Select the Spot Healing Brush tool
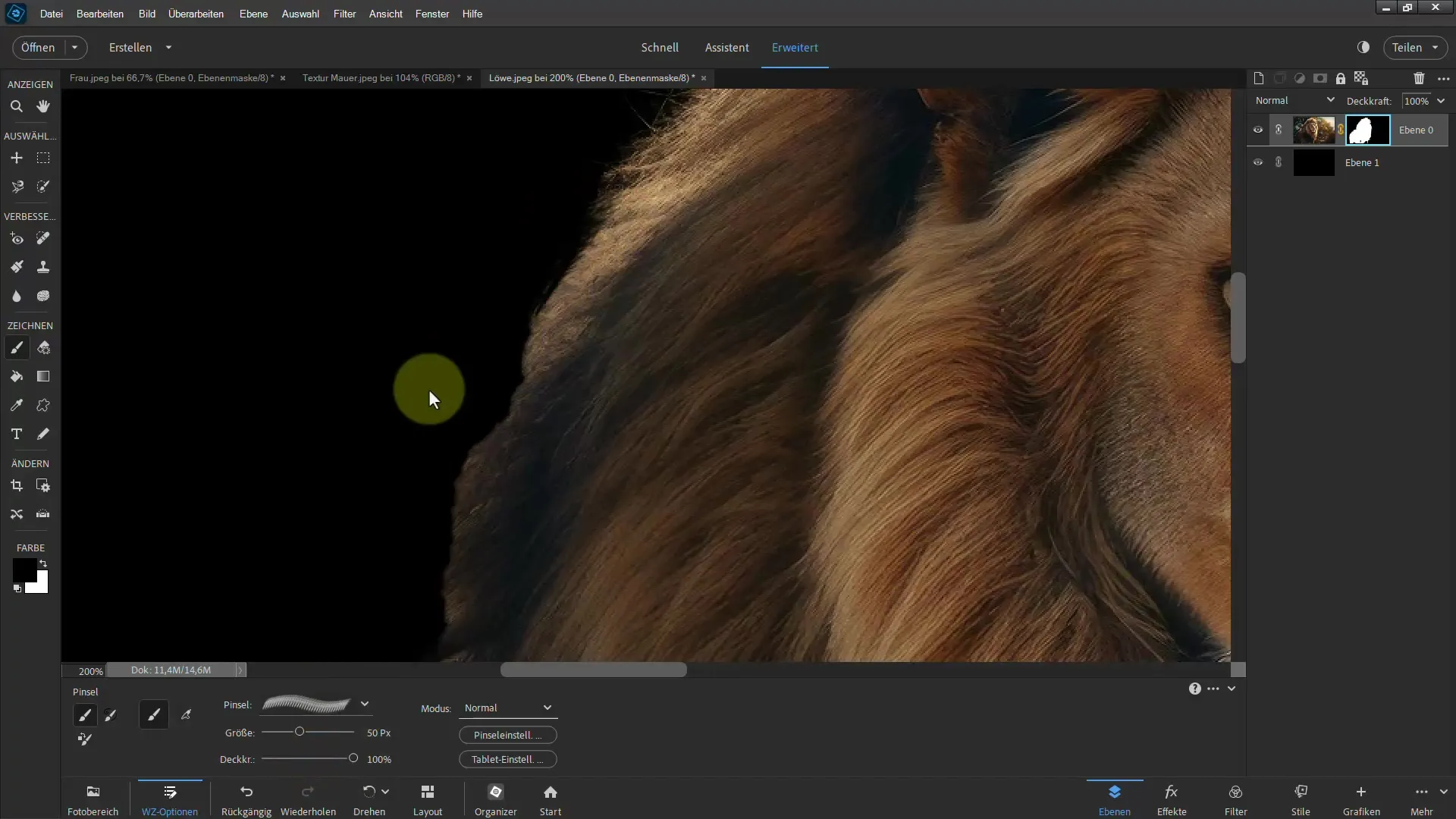The height and width of the screenshot is (819, 1456). pos(43,239)
